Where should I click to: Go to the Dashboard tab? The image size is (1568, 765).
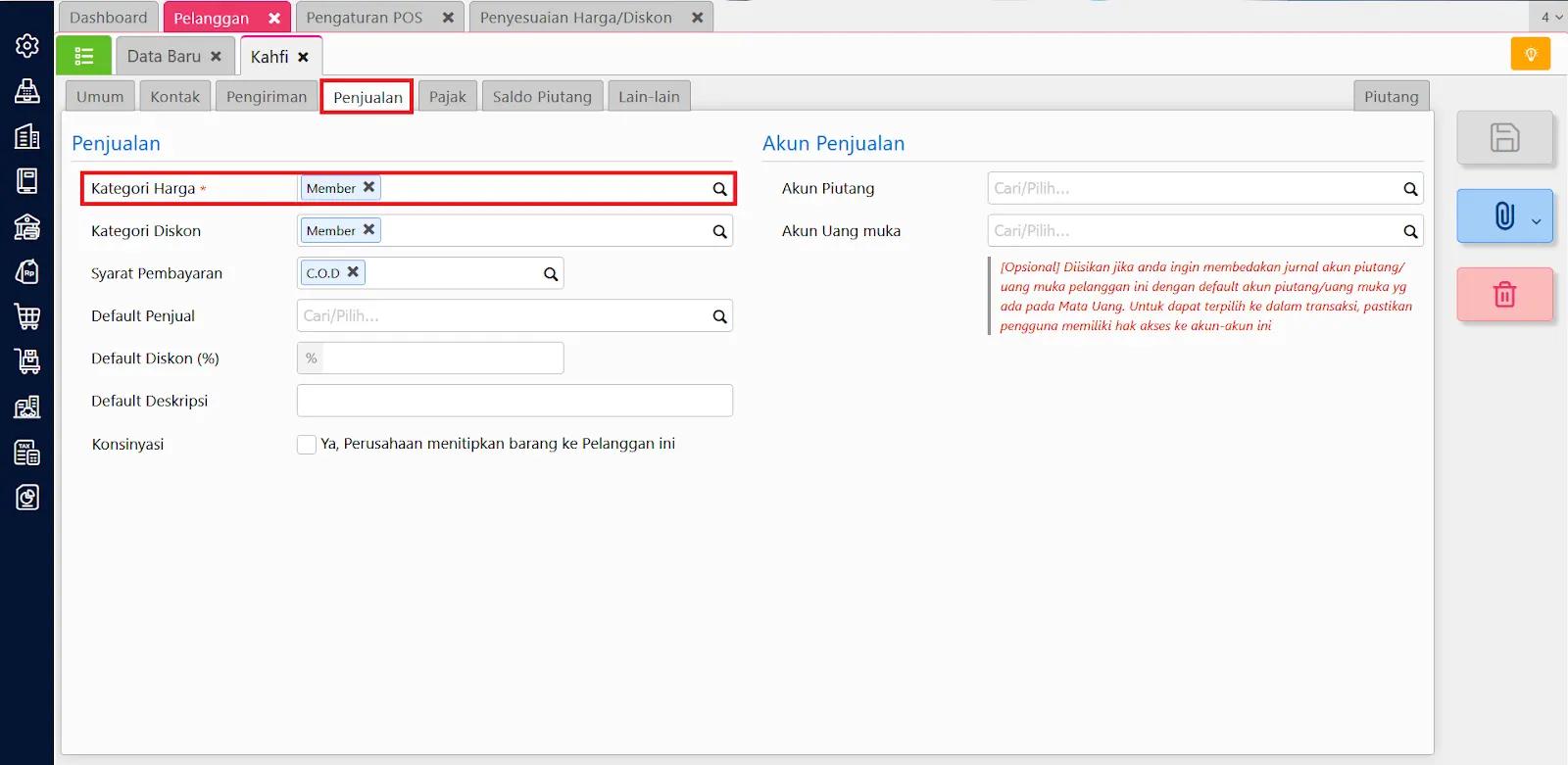[108, 18]
